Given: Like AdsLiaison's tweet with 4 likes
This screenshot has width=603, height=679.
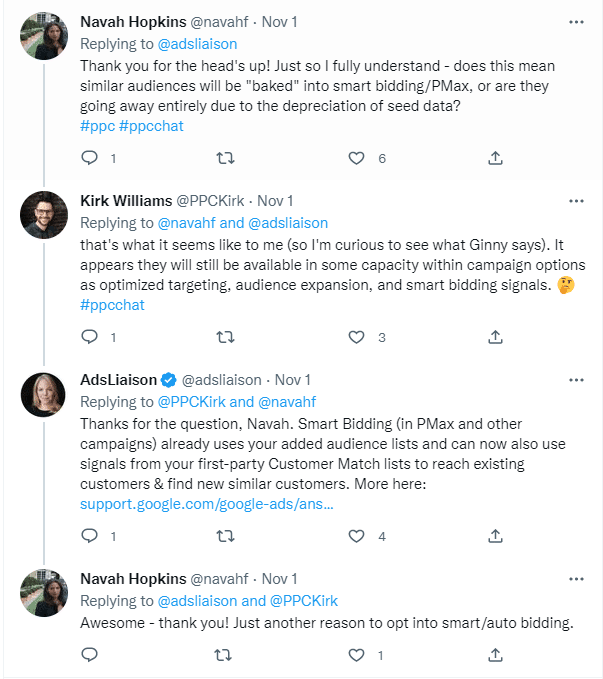Looking at the screenshot, I should pyautogui.click(x=357, y=536).
